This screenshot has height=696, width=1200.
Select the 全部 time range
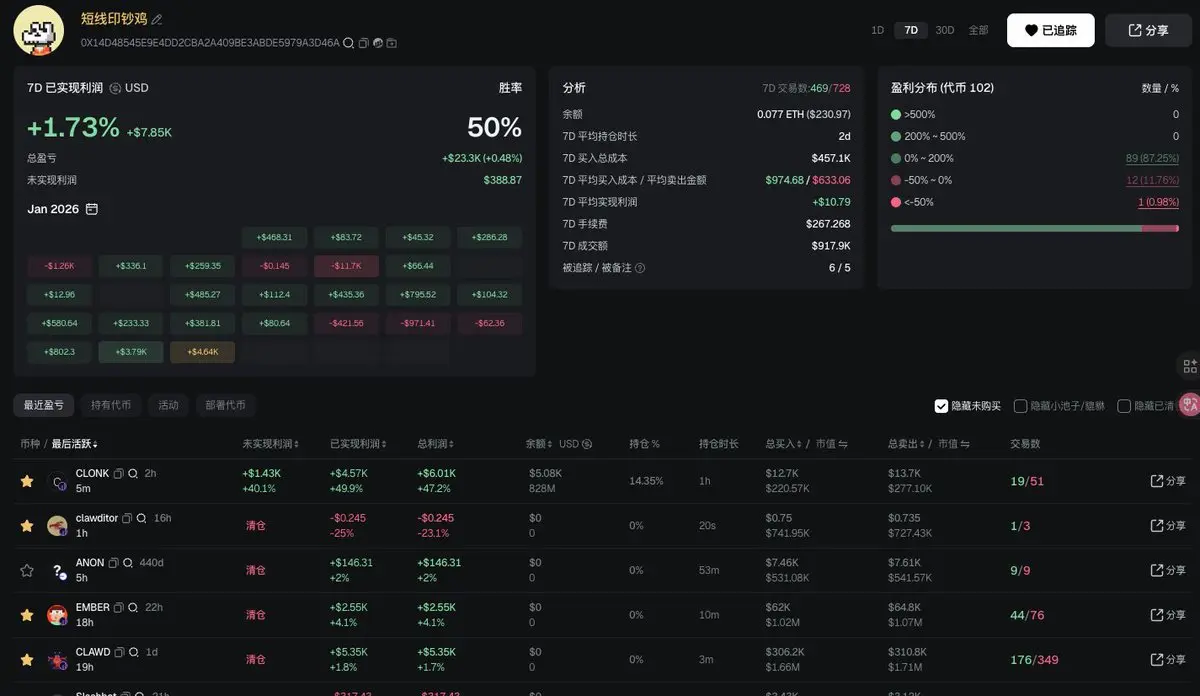point(978,30)
